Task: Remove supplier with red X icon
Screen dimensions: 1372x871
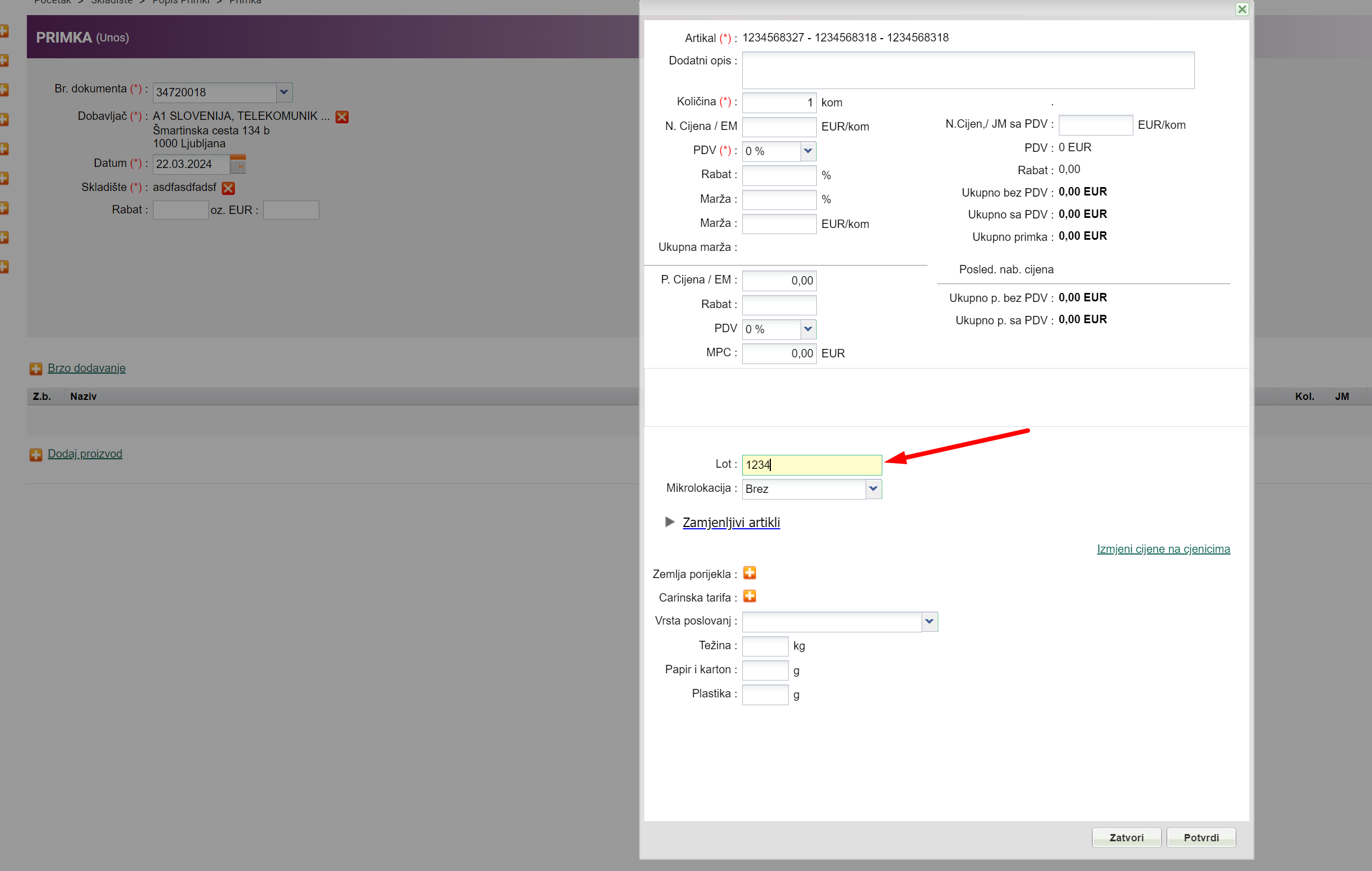Action: [x=342, y=117]
